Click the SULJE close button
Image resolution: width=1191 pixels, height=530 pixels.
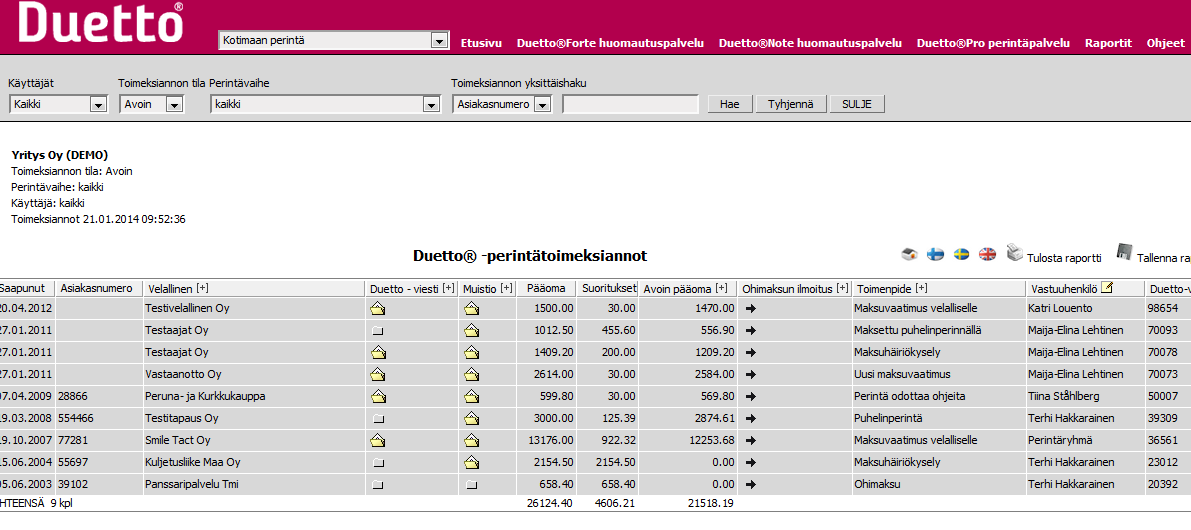click(857, 104)
